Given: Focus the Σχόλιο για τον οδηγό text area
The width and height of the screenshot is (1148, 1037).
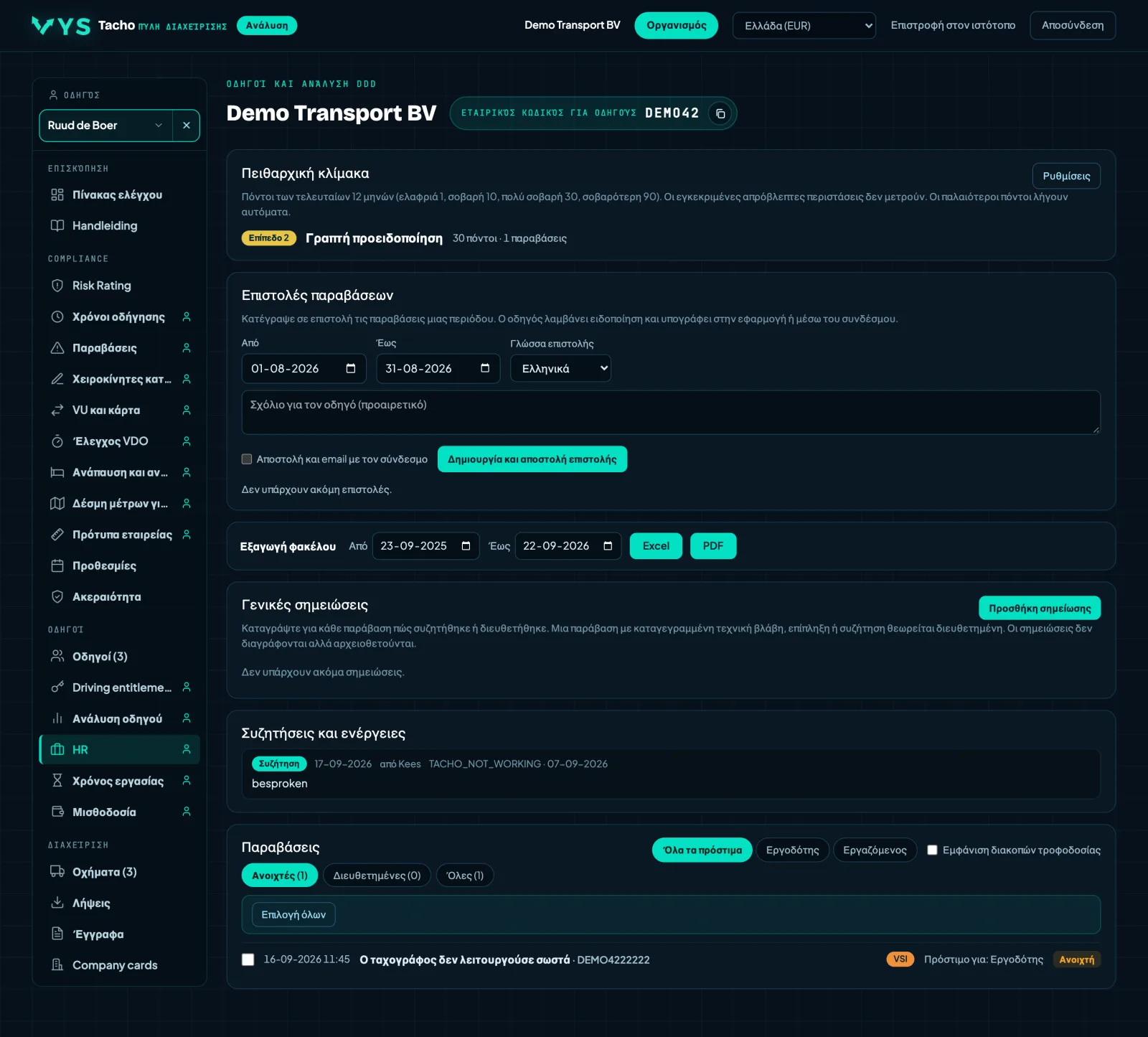Looking at the screenshot, I should [x=671, y=412].
